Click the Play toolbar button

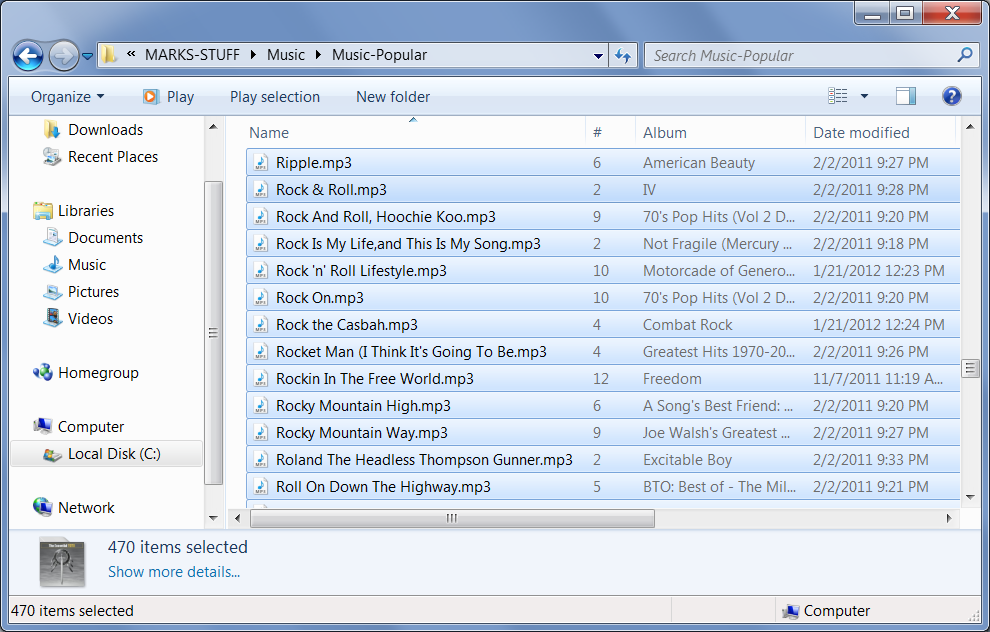(168, 97)
